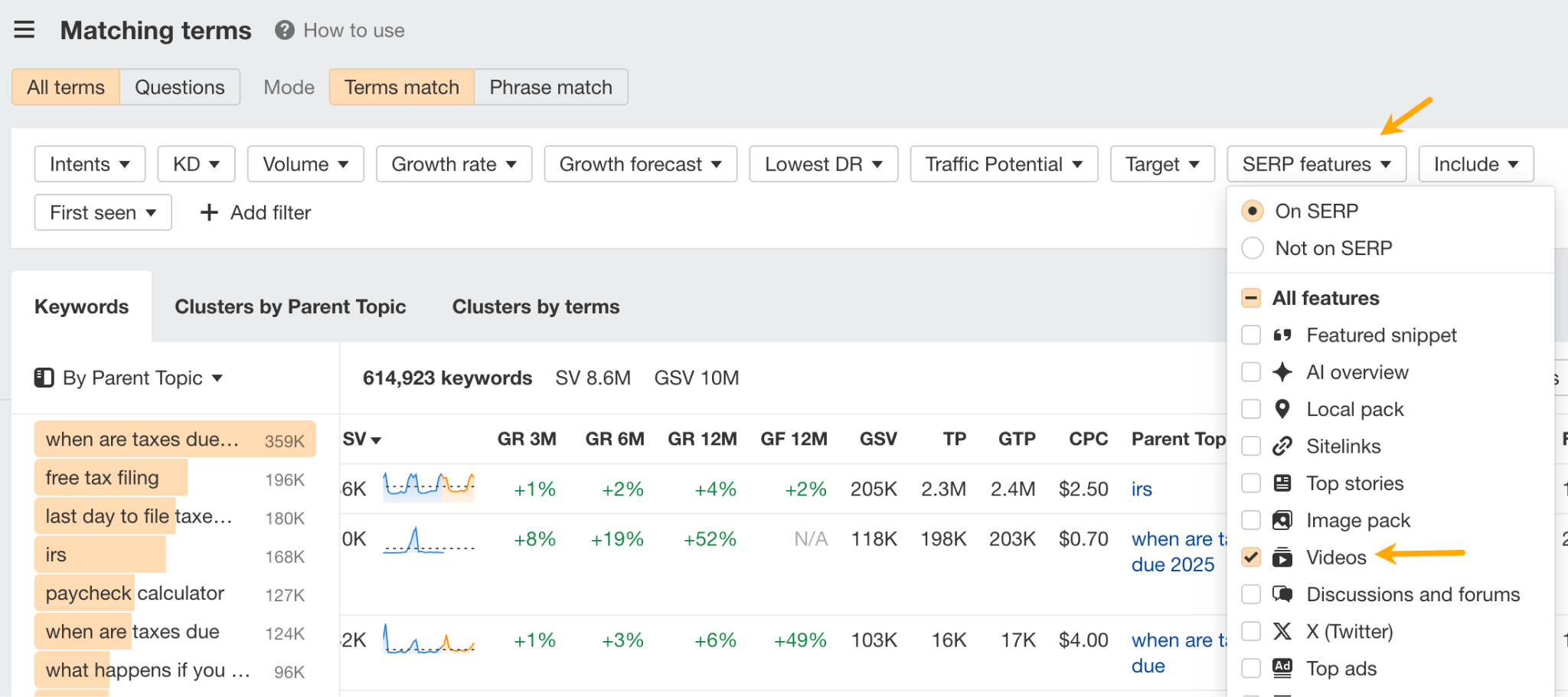This screenshot has width=1568, height=697.
Task: Click the Featured snippet quote icon
Action: pyautogui.click(x=1282, y=335)
